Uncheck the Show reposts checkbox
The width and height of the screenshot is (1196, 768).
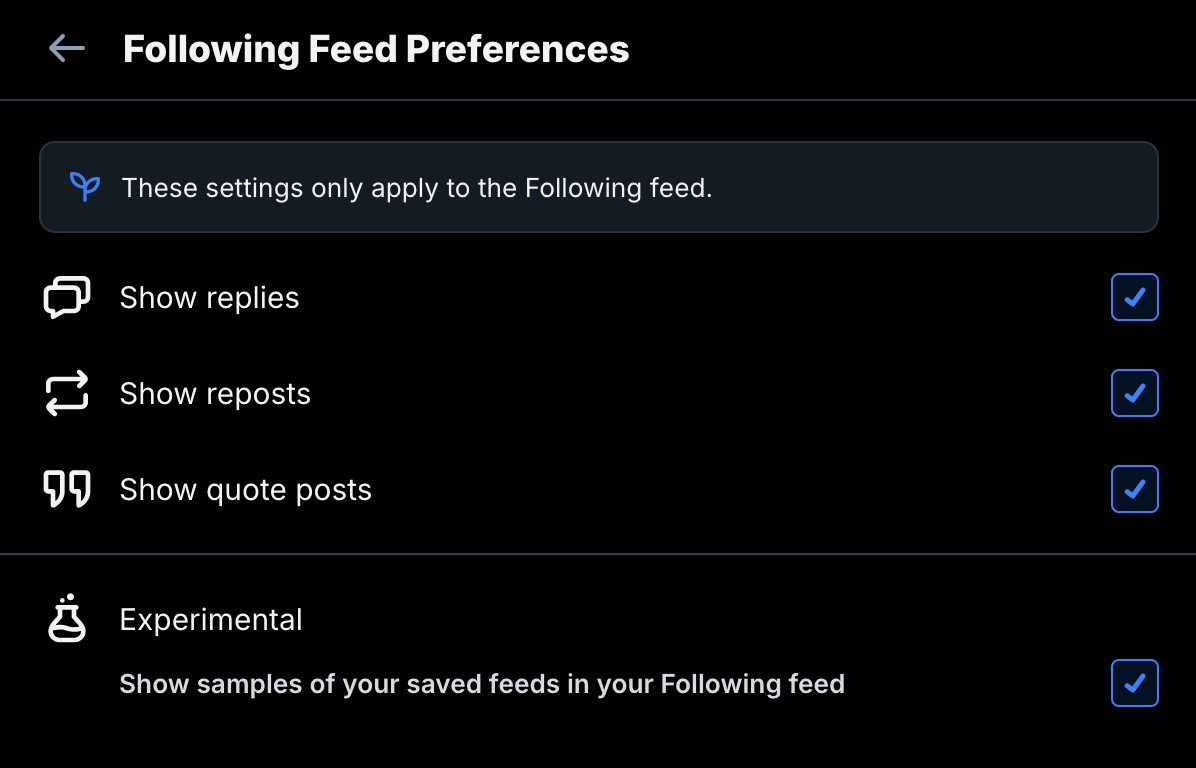1134,394
